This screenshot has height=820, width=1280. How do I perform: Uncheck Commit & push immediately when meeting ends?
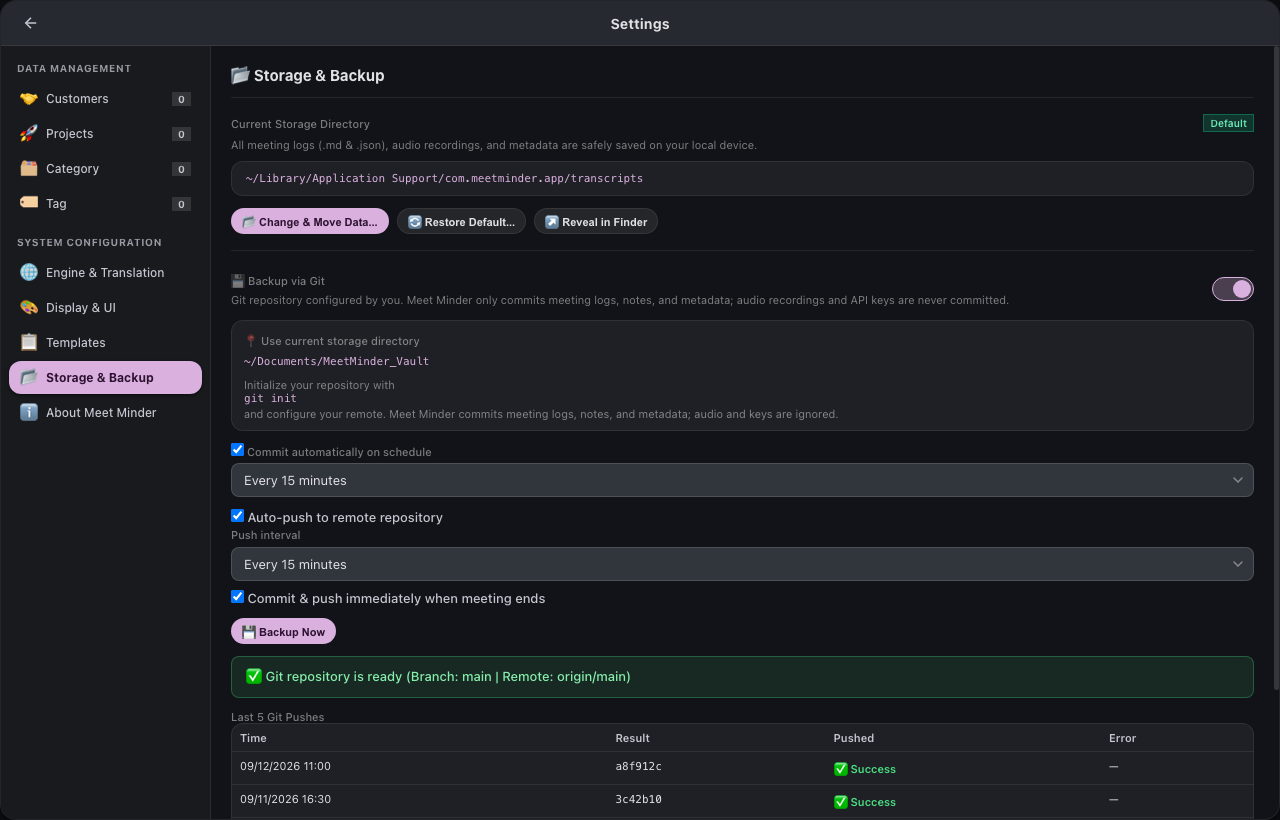pos(238,597)
